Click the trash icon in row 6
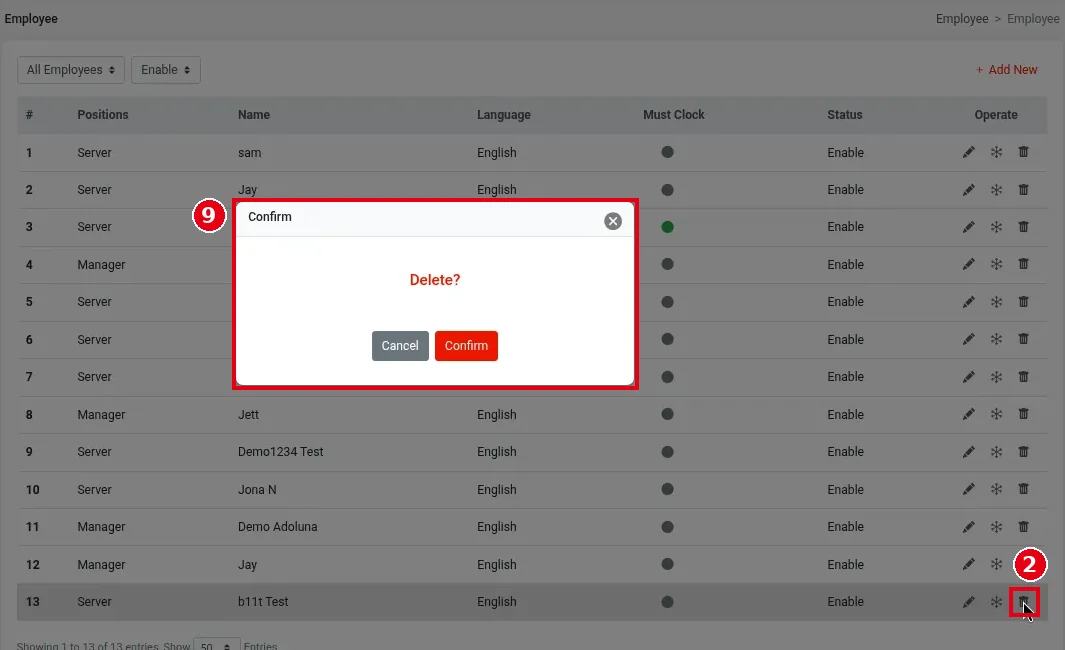 coord(1024,340)
